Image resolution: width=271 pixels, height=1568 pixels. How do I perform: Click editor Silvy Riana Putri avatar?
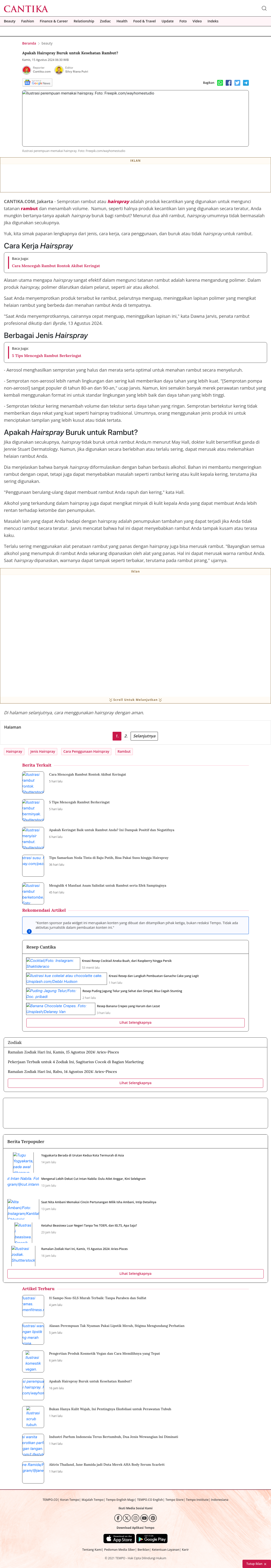59,70
